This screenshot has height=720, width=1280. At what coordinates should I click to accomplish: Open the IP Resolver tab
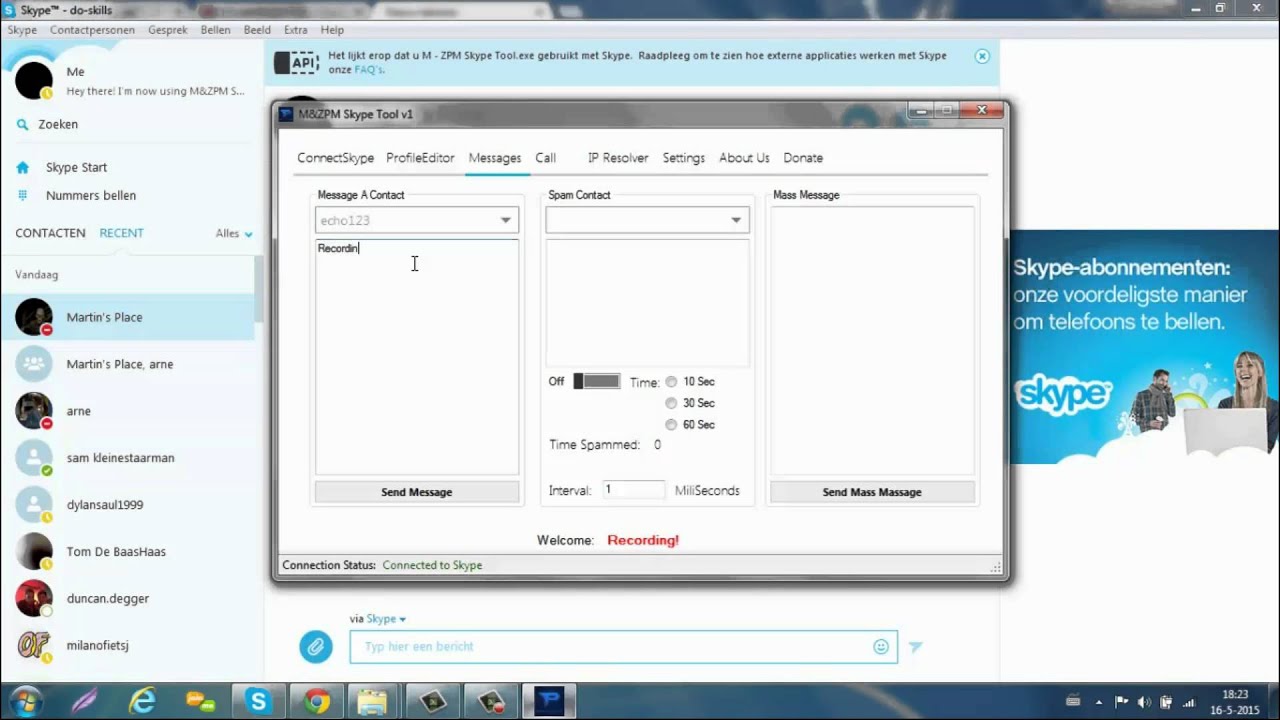[x=618, y=158]
